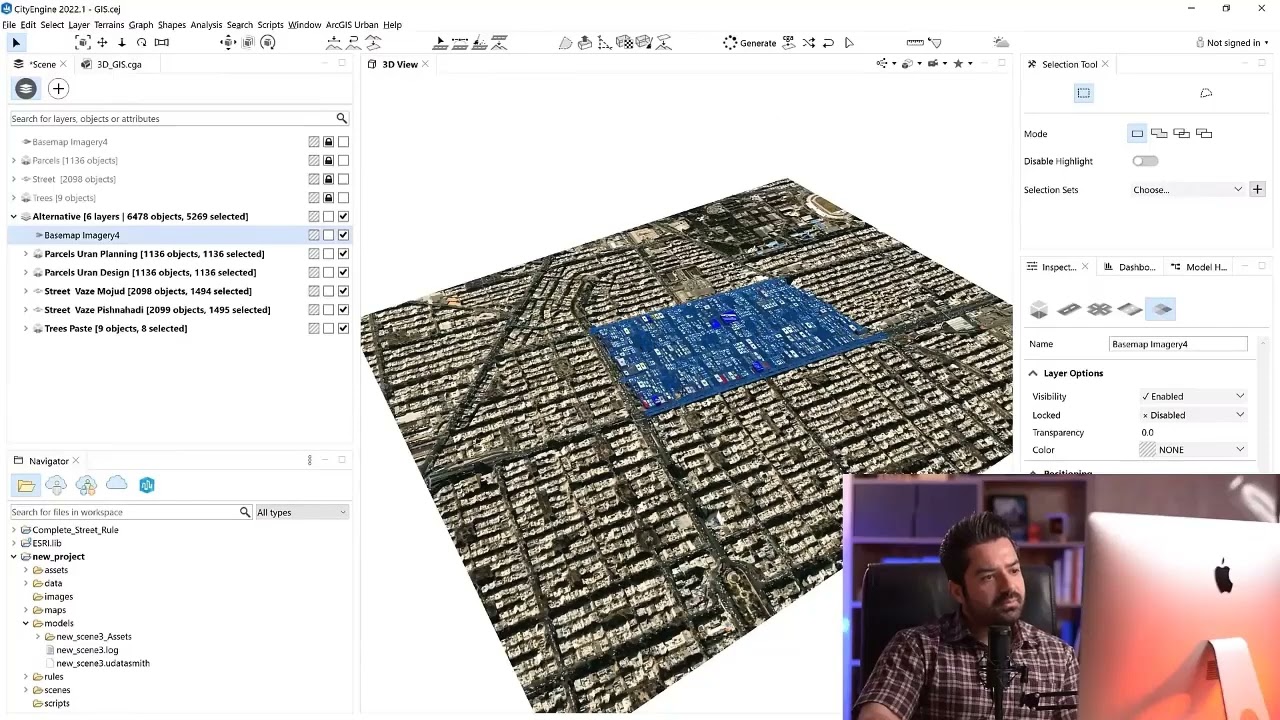
Task: Switch to the 3D_GIS.cga tab
Action: (x=112, y=64)
